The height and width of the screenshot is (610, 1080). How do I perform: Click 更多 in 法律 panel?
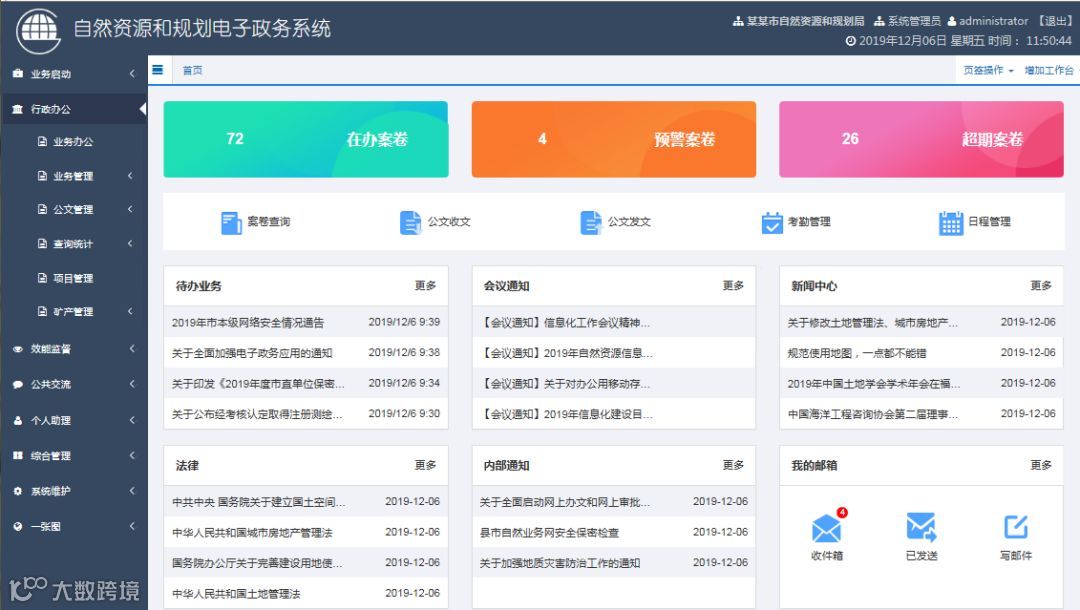(x=425, y=465)
